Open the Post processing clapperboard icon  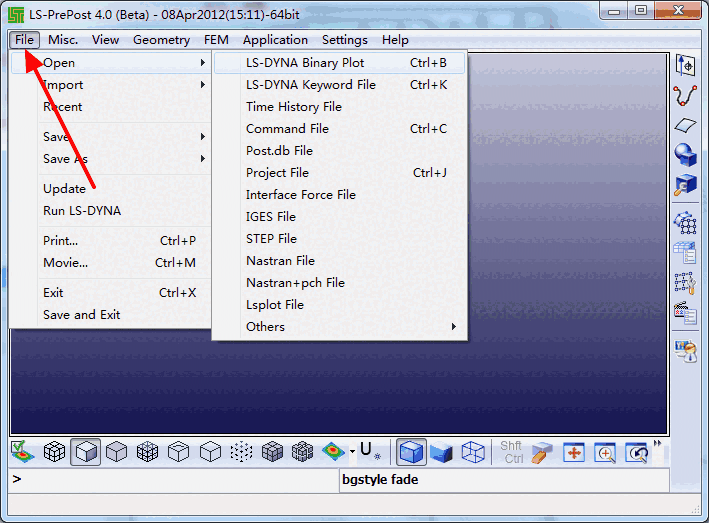point(685,313)
